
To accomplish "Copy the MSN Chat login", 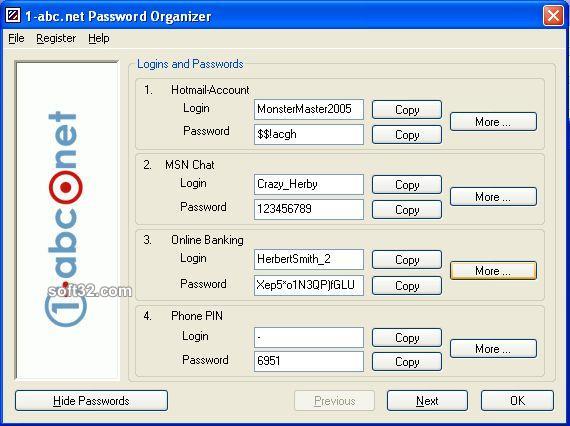I will pyautogui.click(x=407, y=185).
